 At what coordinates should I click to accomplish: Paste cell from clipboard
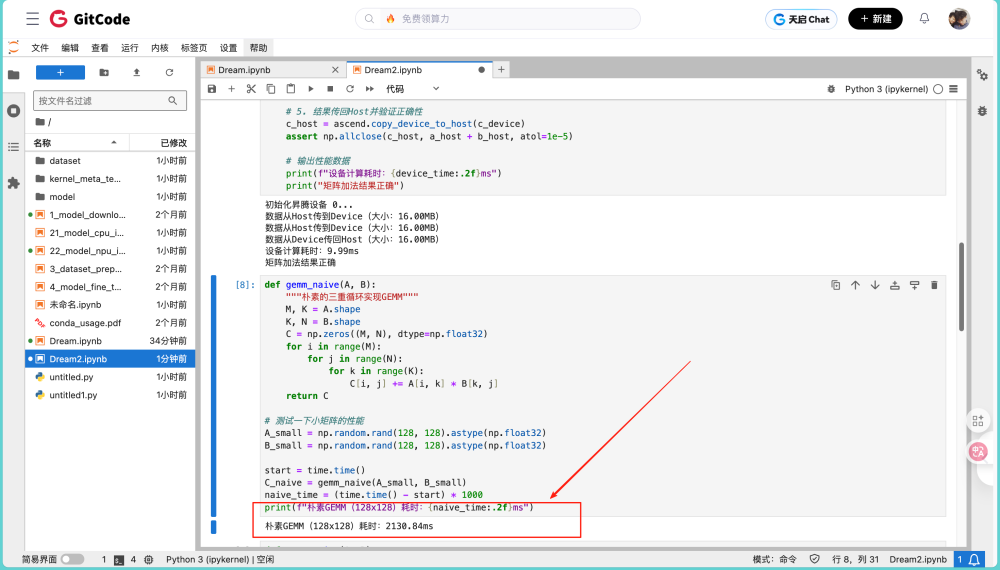[291, 89]
